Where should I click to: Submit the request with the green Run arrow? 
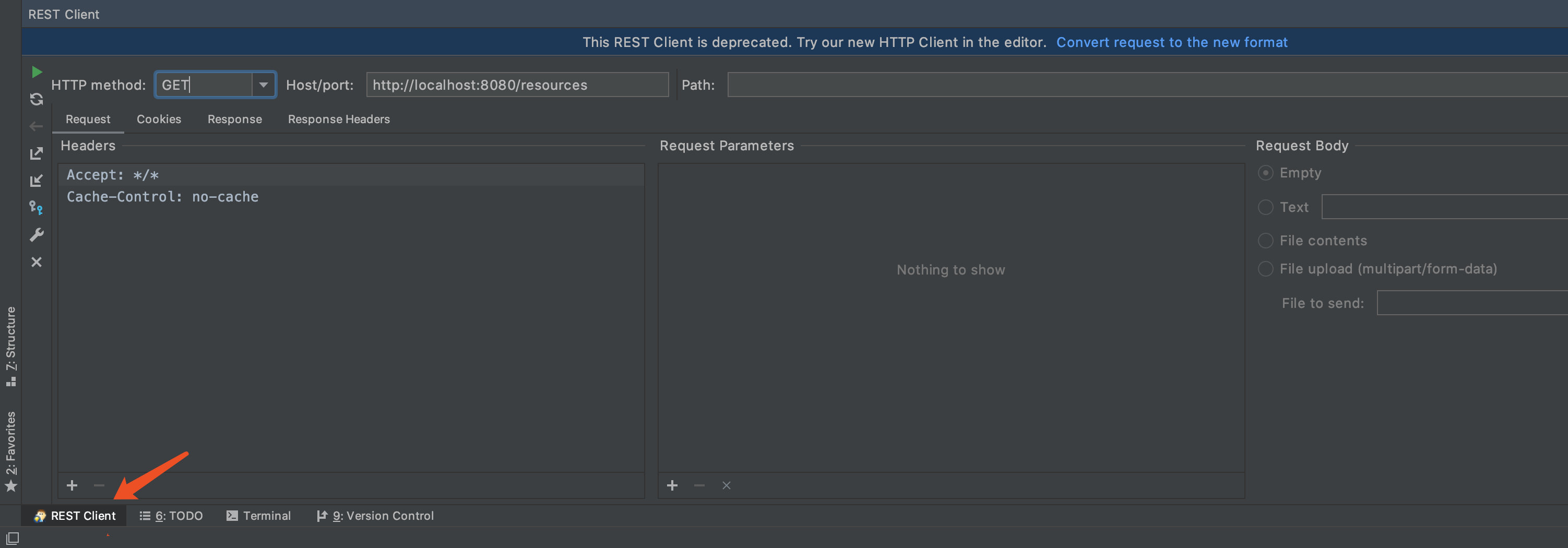37,71
